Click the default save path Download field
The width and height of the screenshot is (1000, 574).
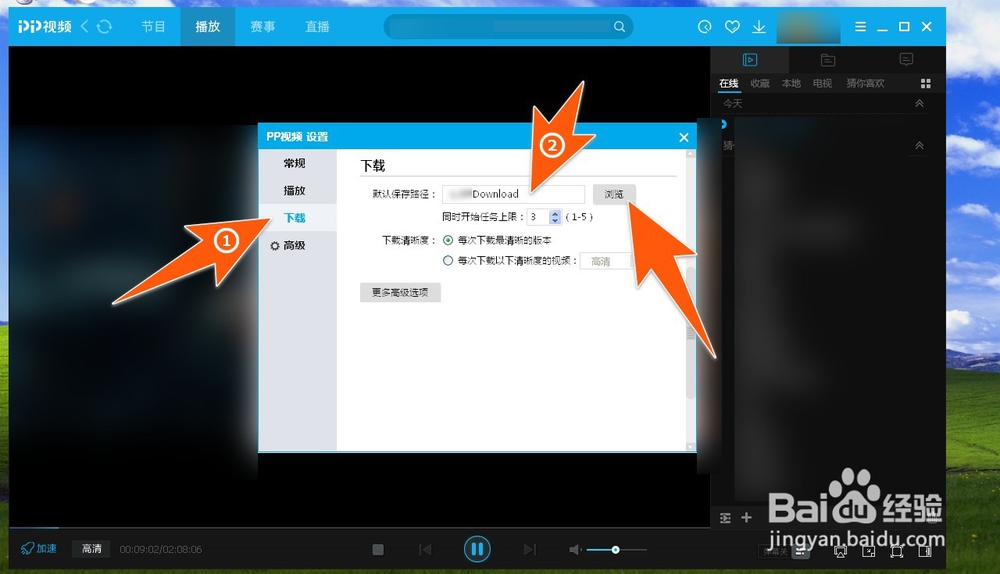[x=513, y=194]
